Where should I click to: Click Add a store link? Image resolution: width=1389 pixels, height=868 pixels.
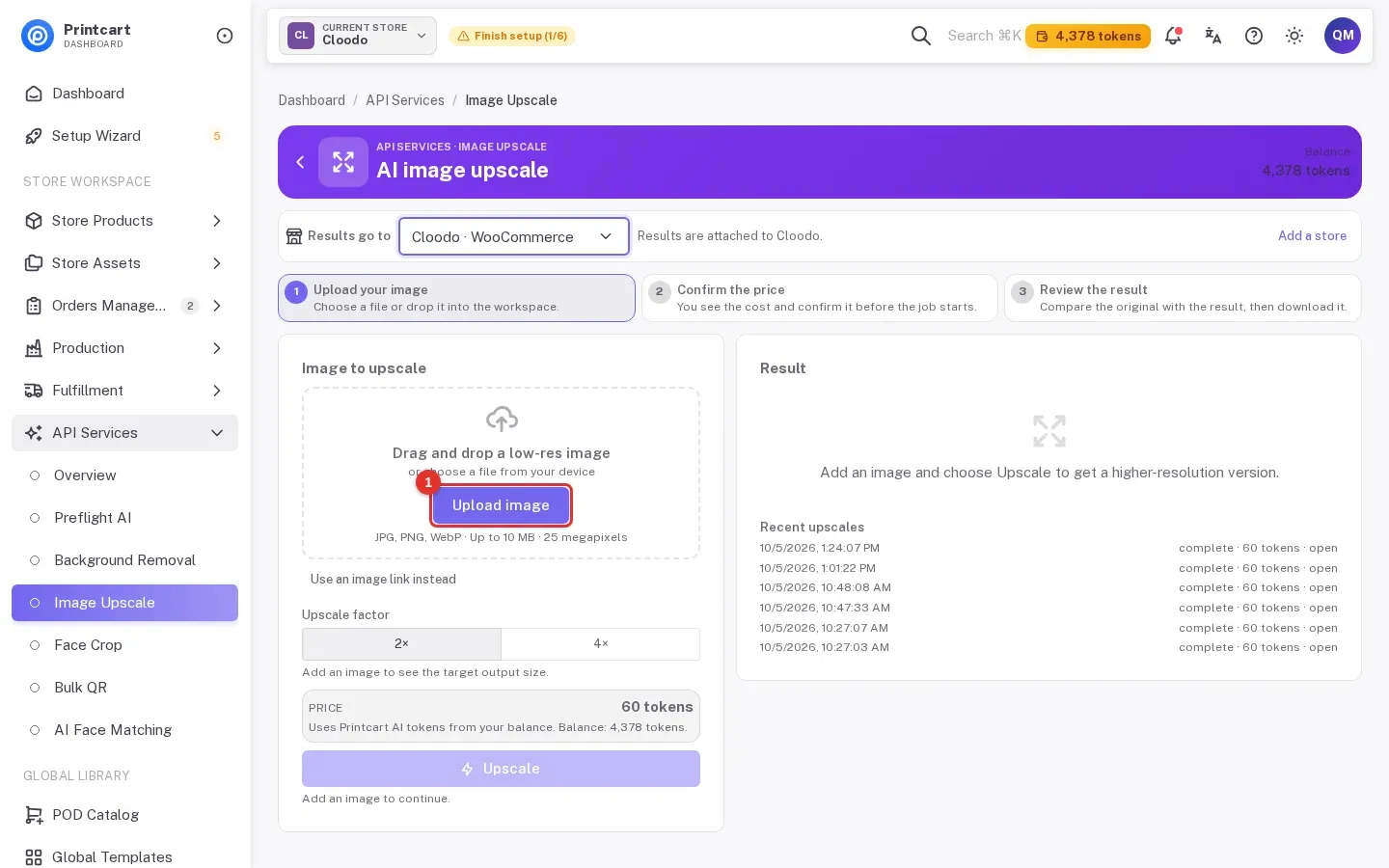tap(1313, 235)
